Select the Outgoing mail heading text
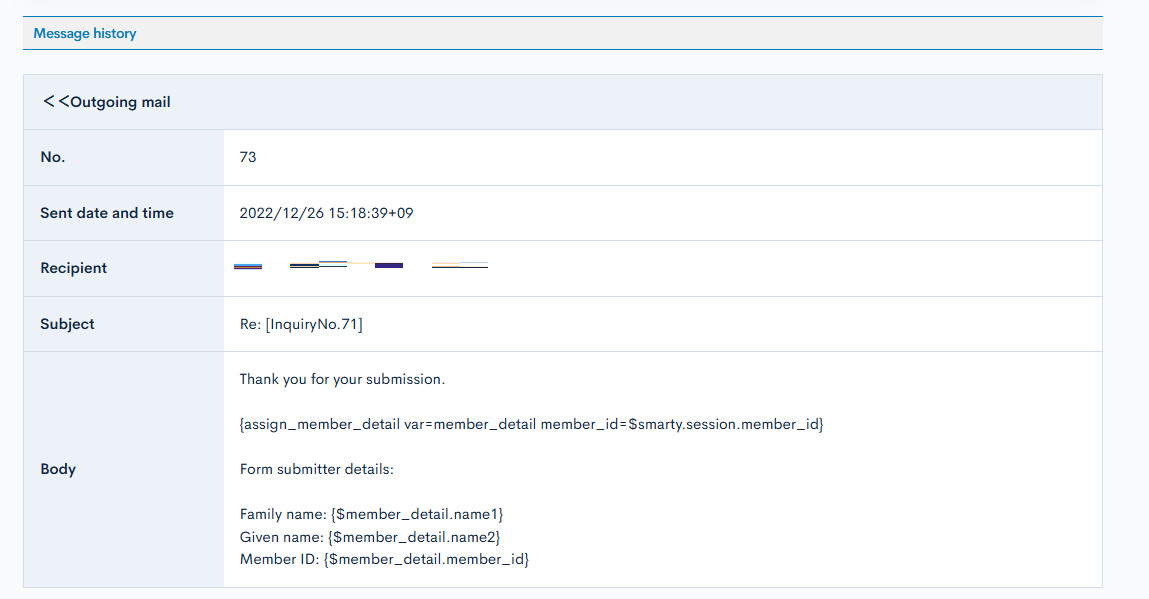The height and width of the screenshot is (599, 1149). [x=120, y=102]
